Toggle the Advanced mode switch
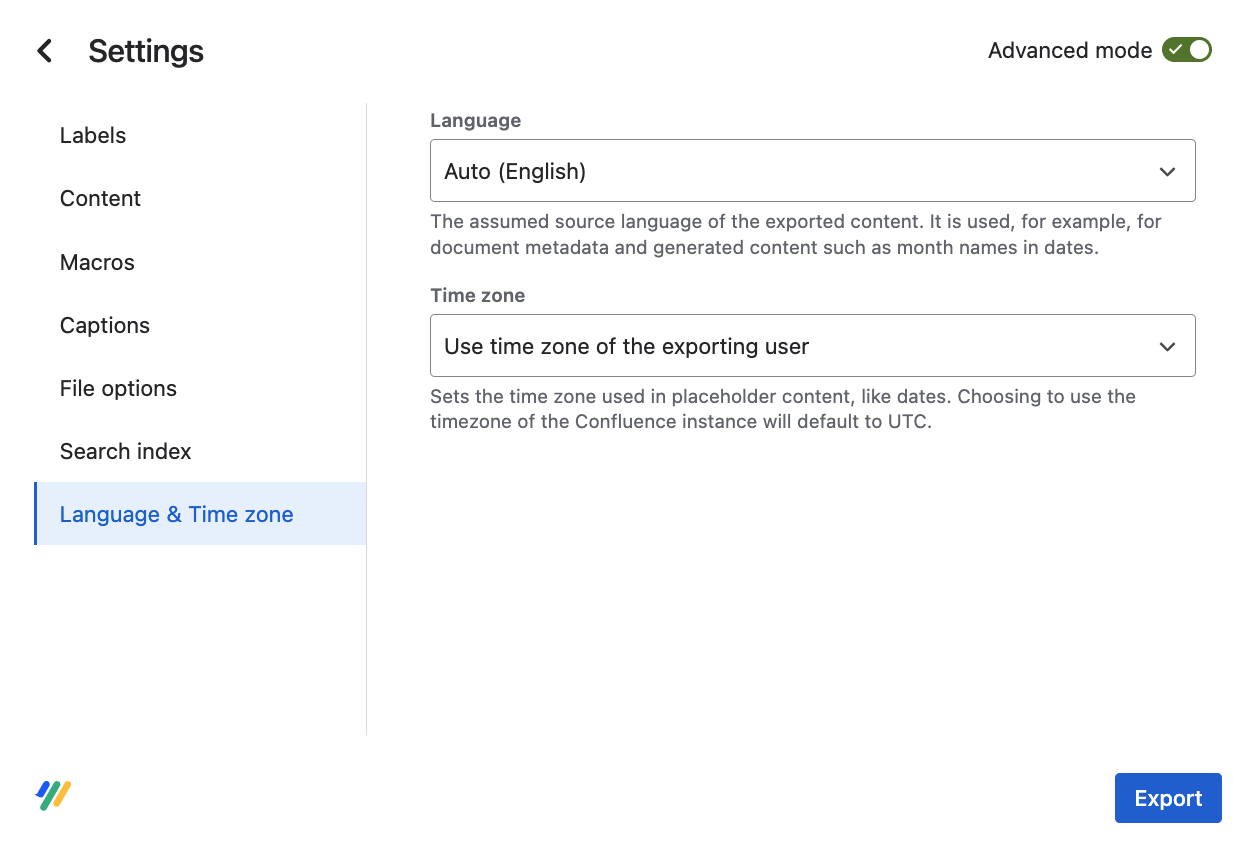The height and width of the screenshot is (856, 1256). 1186,50
